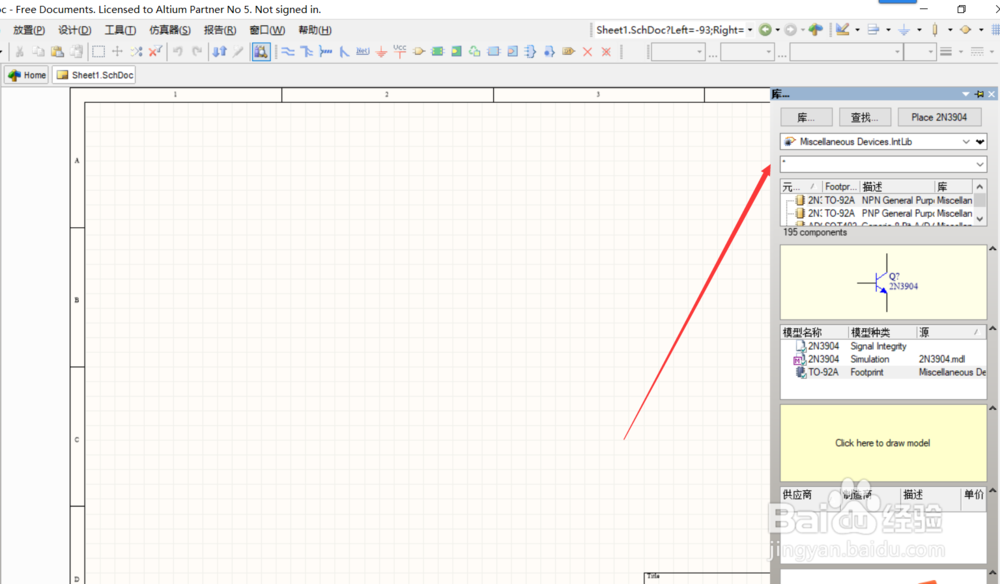Click the Place 2N3904 button

click(939, 117)
